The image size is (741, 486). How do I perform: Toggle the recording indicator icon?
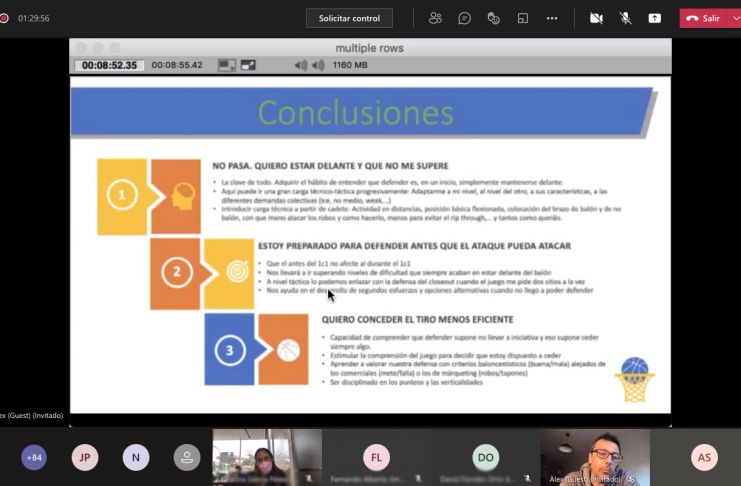click(x=4, y=18)
